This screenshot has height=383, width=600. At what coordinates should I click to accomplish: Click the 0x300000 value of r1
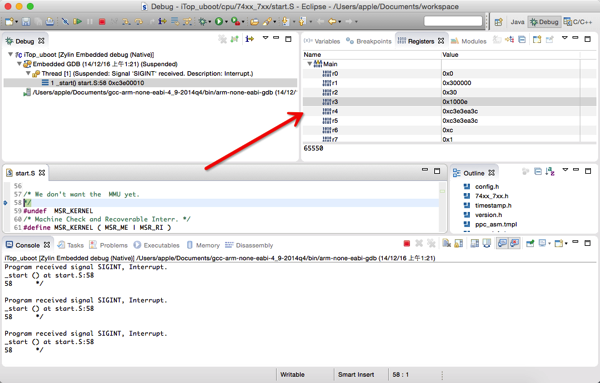click(x=457, y=83)
